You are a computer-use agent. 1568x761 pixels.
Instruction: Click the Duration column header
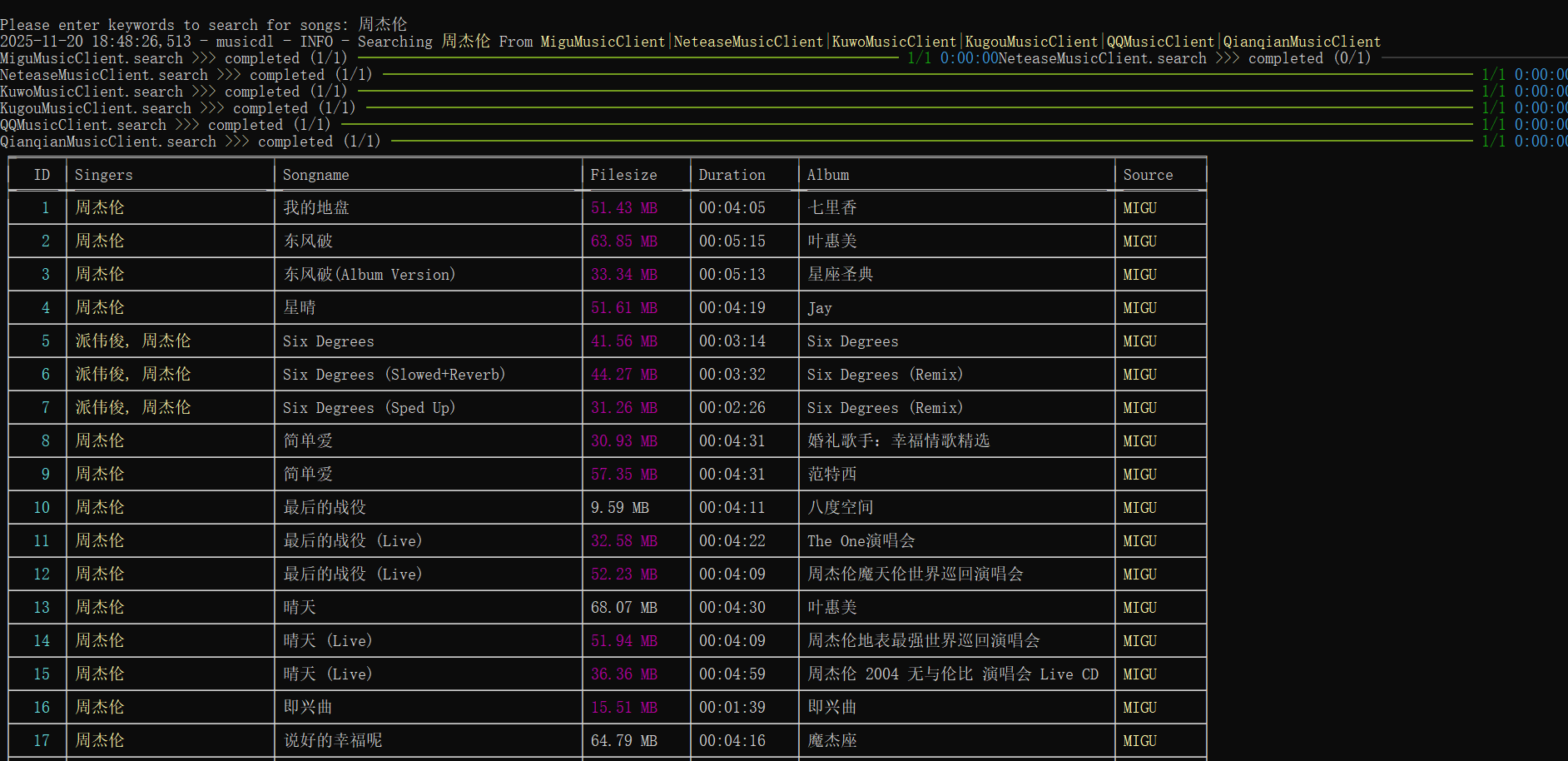tap(732, 175)
